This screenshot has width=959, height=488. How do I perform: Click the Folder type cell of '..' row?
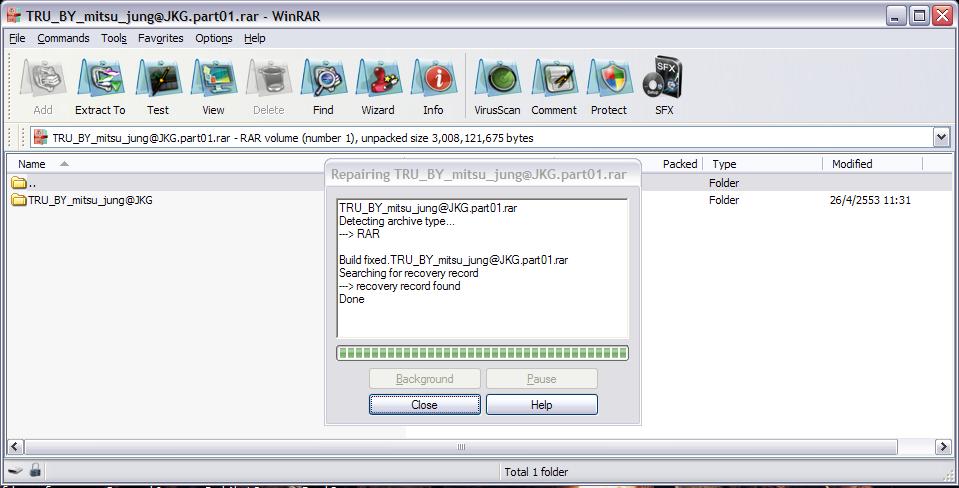click(724, 183)
